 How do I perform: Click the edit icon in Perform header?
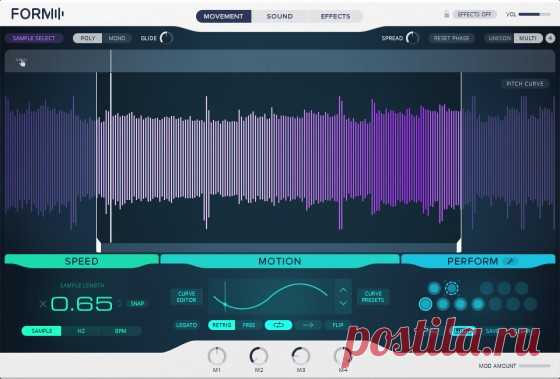[x=510, y=261]
